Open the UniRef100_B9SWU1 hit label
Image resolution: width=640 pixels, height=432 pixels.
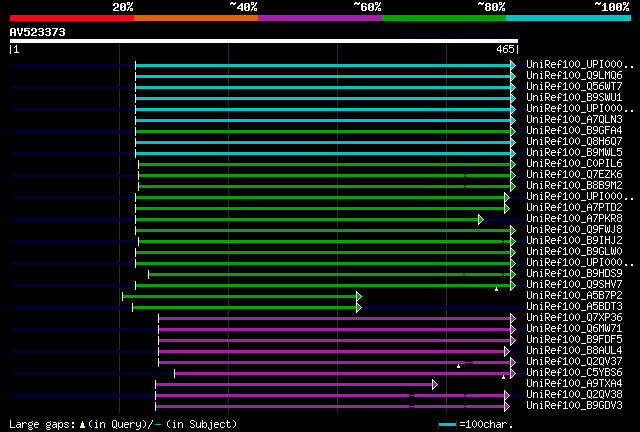pos(574,98)
